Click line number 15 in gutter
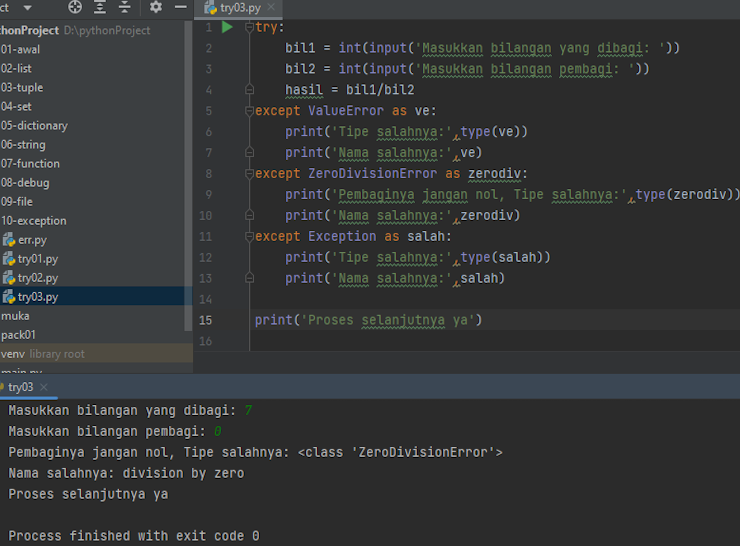The width and height of the screenshot is (740, 546). point(205,320)
